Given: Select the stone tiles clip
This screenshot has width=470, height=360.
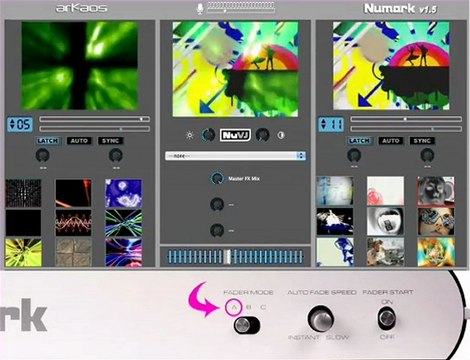Looking at the screenshot, I should click(x=73, y=252).
